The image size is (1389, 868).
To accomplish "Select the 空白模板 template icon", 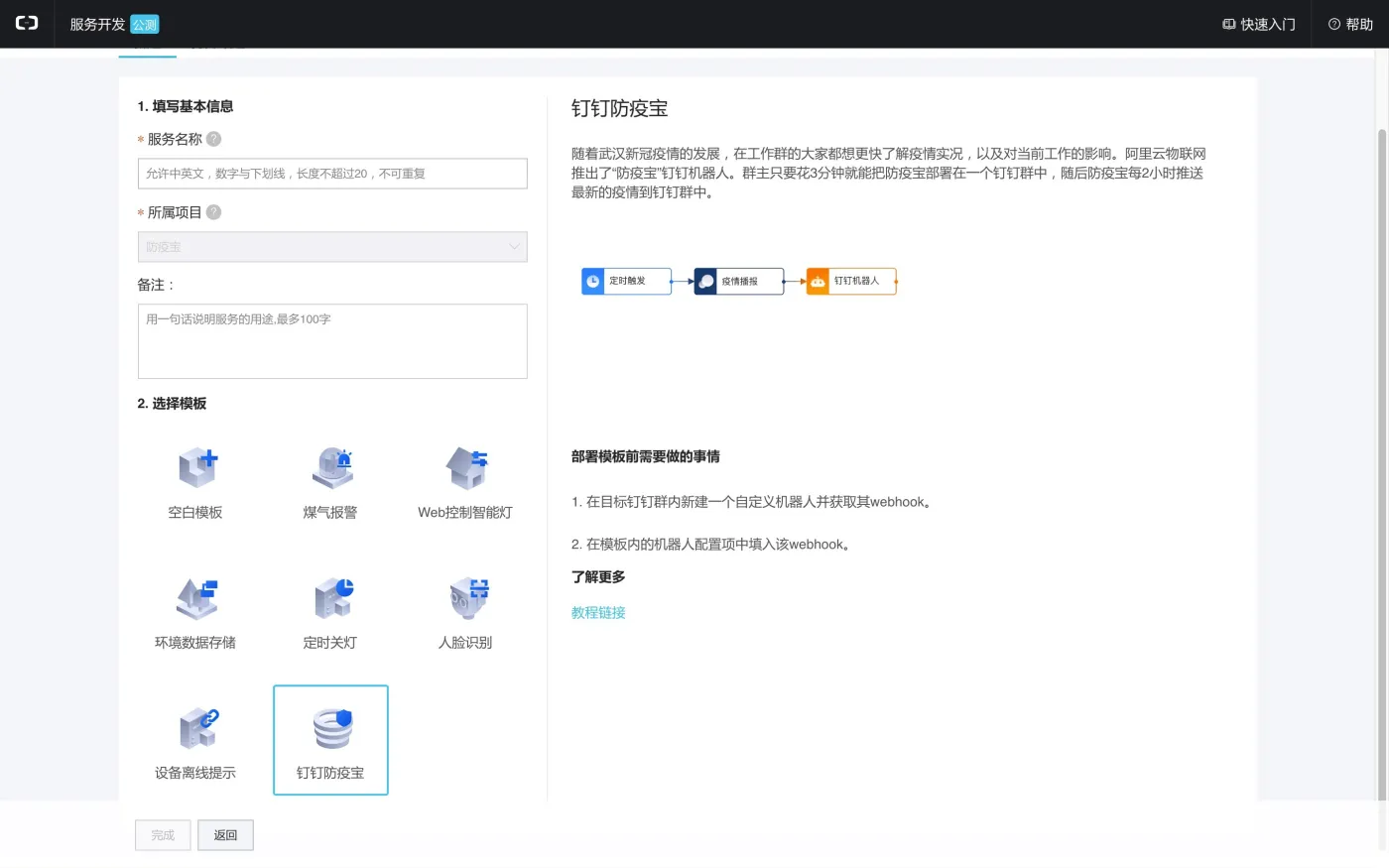I will pos(196,467).
